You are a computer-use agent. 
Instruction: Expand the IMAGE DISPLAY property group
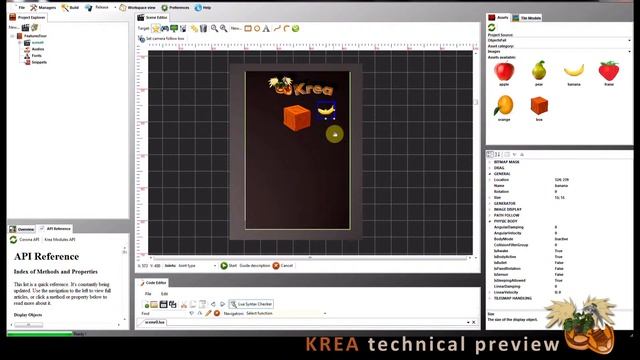(490, 209)
